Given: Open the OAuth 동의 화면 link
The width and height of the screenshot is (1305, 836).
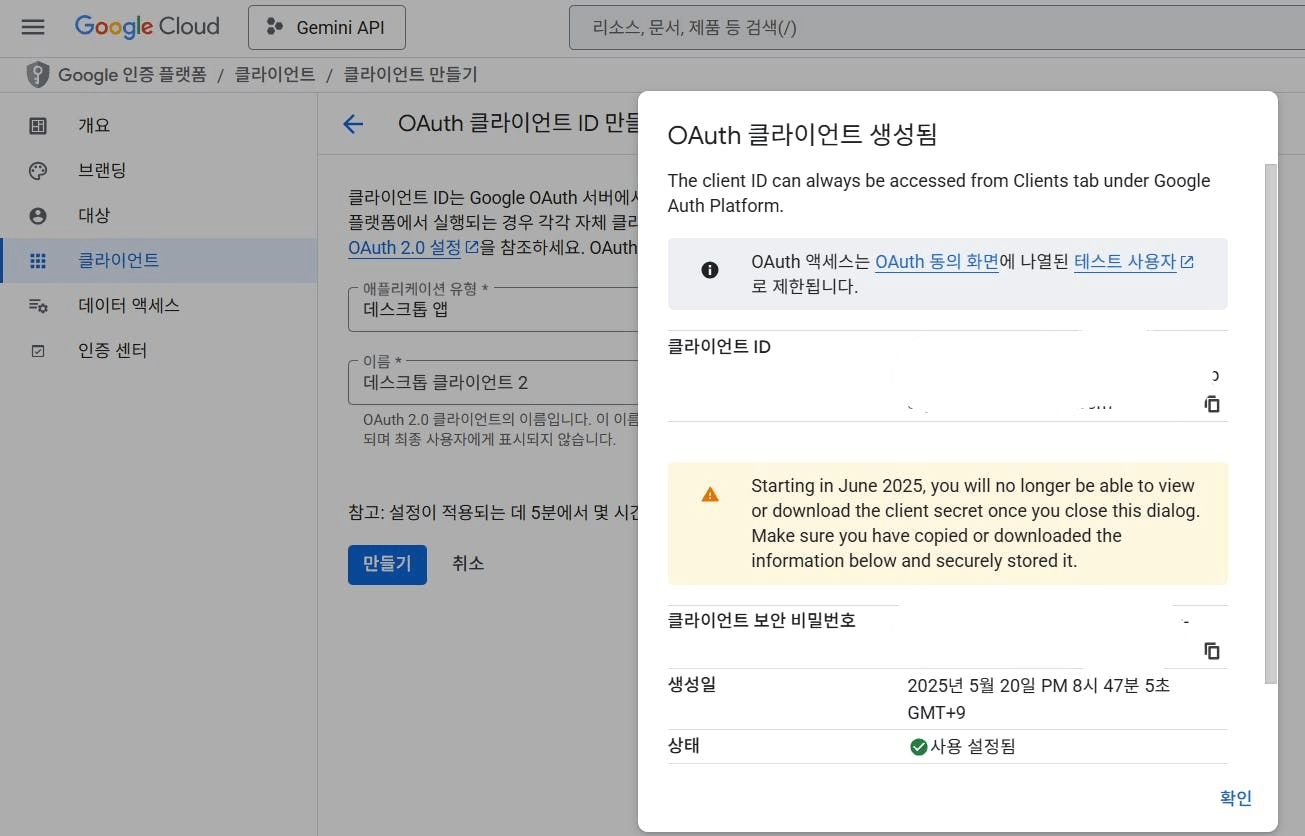Looking at the screenshot, I should click(936, 262).
